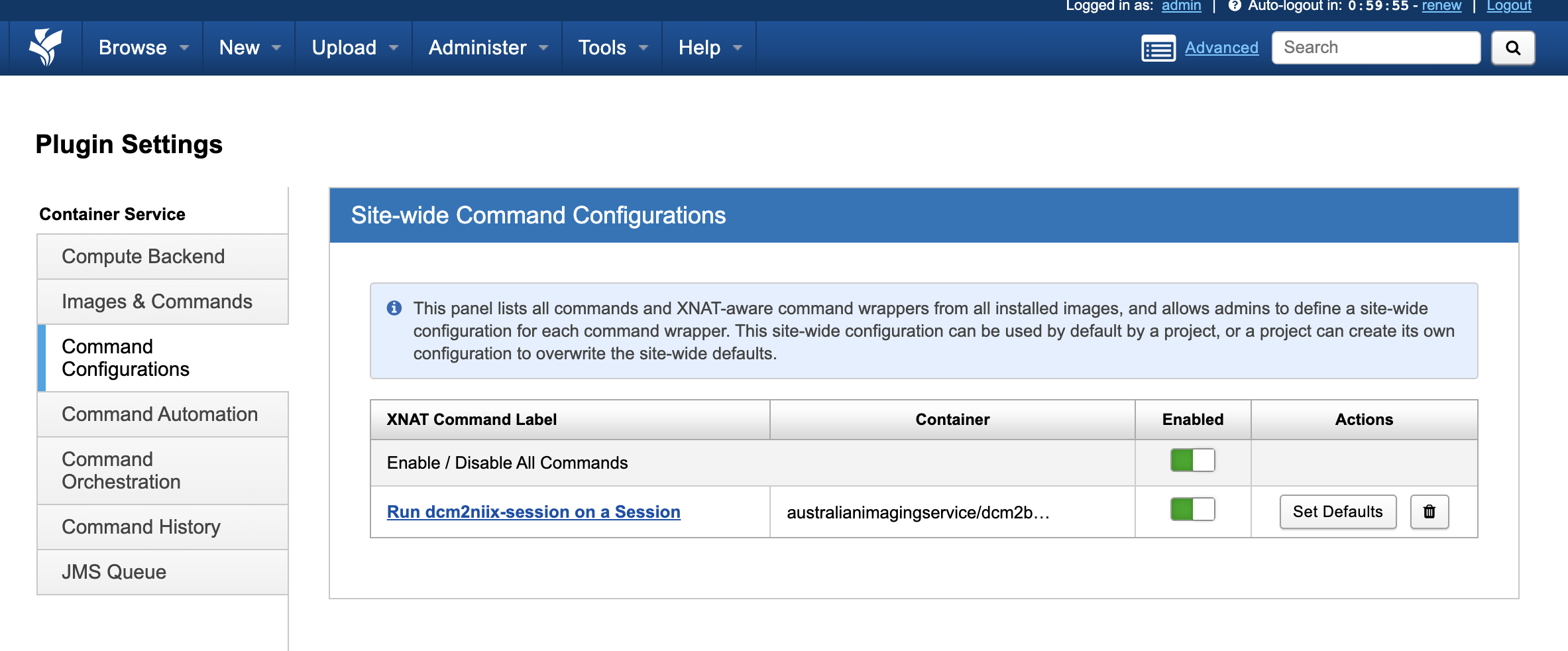Open the Advanced search link
Viewport: 1568px width, 651px height.
[1221, 48]
